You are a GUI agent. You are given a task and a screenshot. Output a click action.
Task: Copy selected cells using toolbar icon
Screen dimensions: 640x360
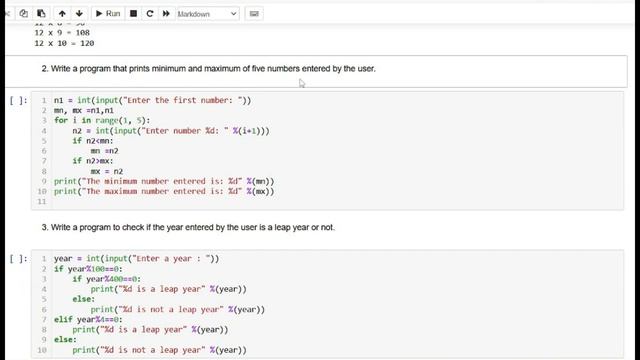click(x=24, y=13)
